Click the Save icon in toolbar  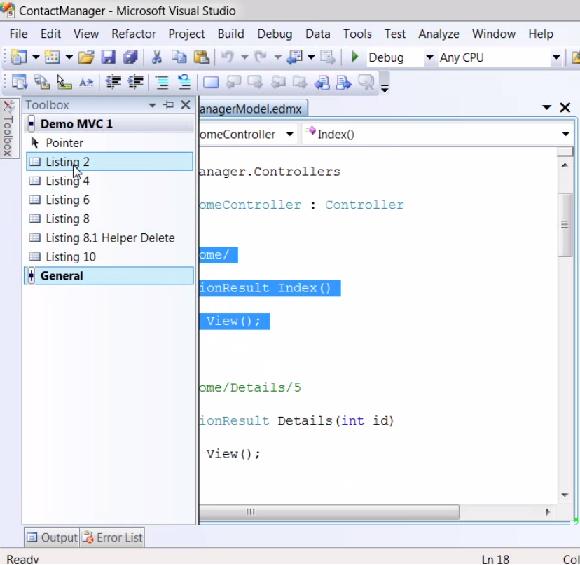click(109, 57)
